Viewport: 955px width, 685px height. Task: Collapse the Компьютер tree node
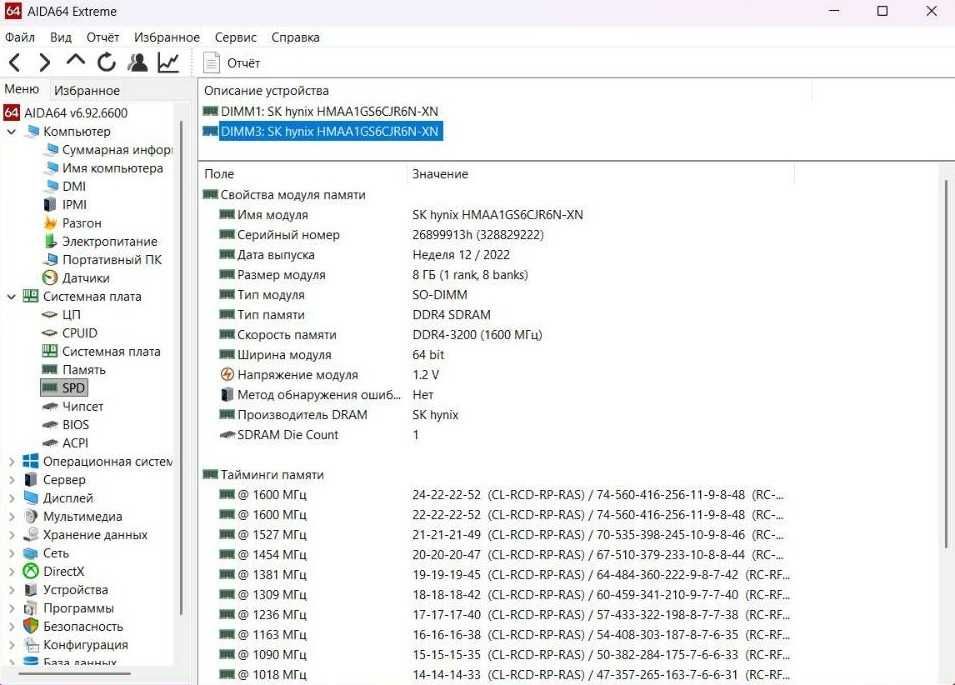point(11,132)
